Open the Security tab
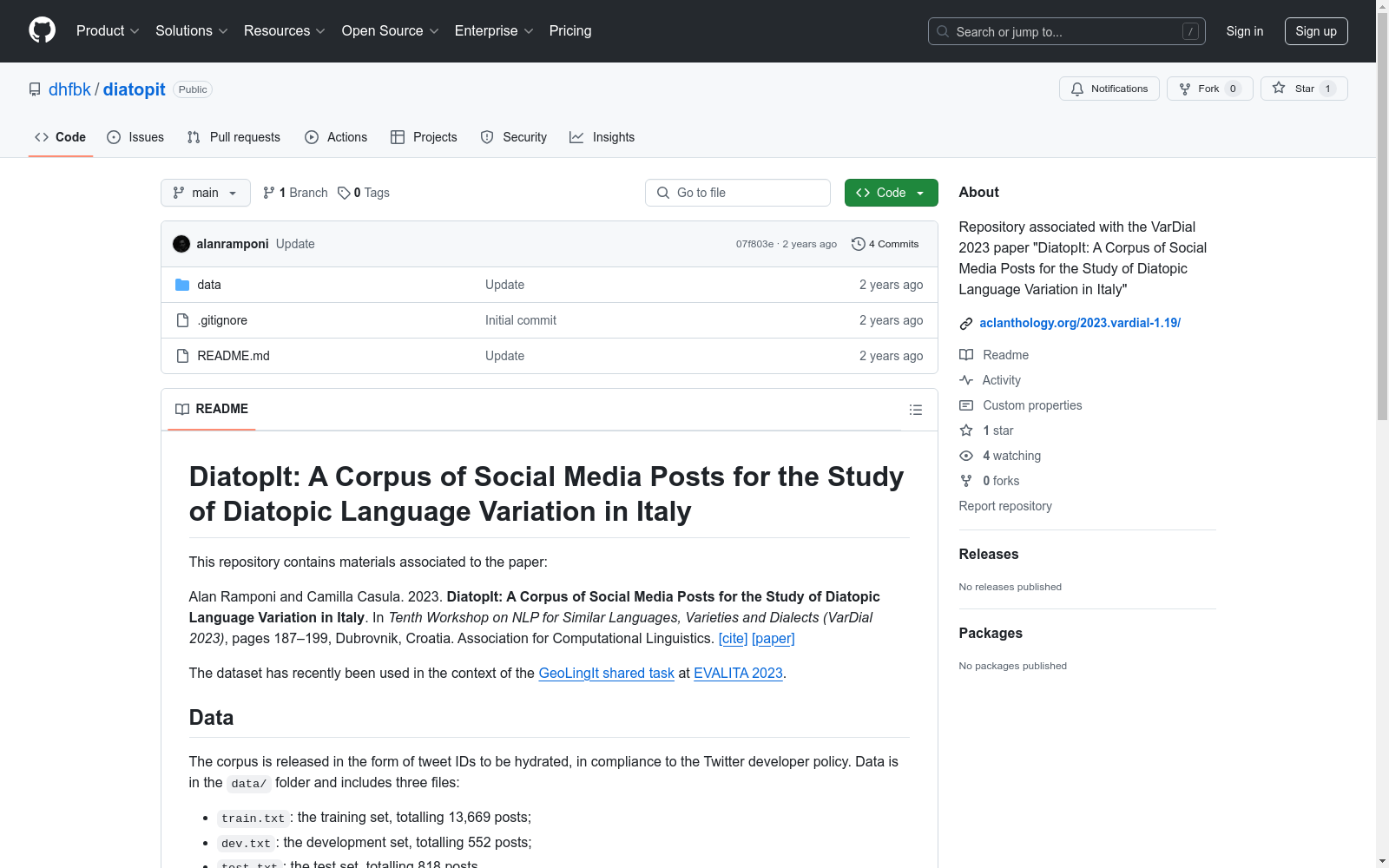 coord(514,137)
